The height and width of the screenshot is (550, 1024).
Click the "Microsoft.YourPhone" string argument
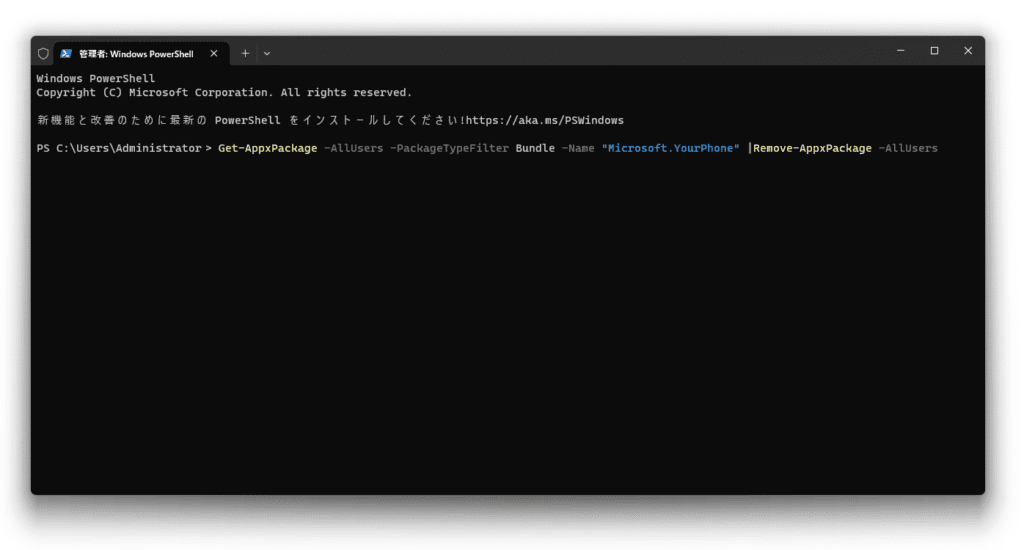[x=670, y=148]
